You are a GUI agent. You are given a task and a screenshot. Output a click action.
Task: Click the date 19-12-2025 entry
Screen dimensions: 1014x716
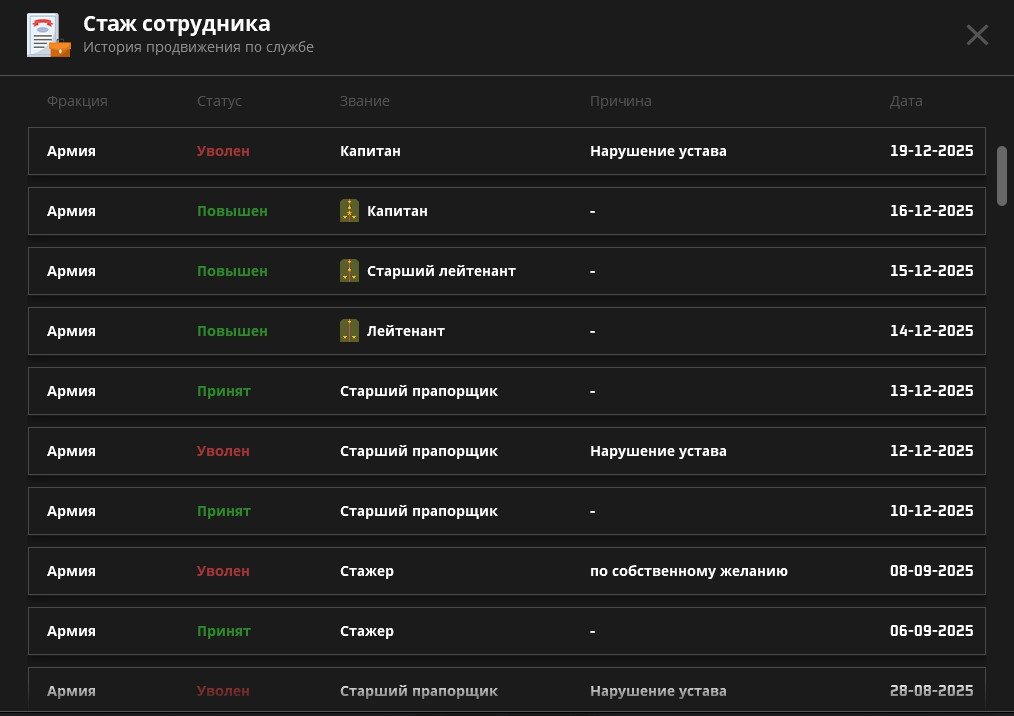point(931,151)
